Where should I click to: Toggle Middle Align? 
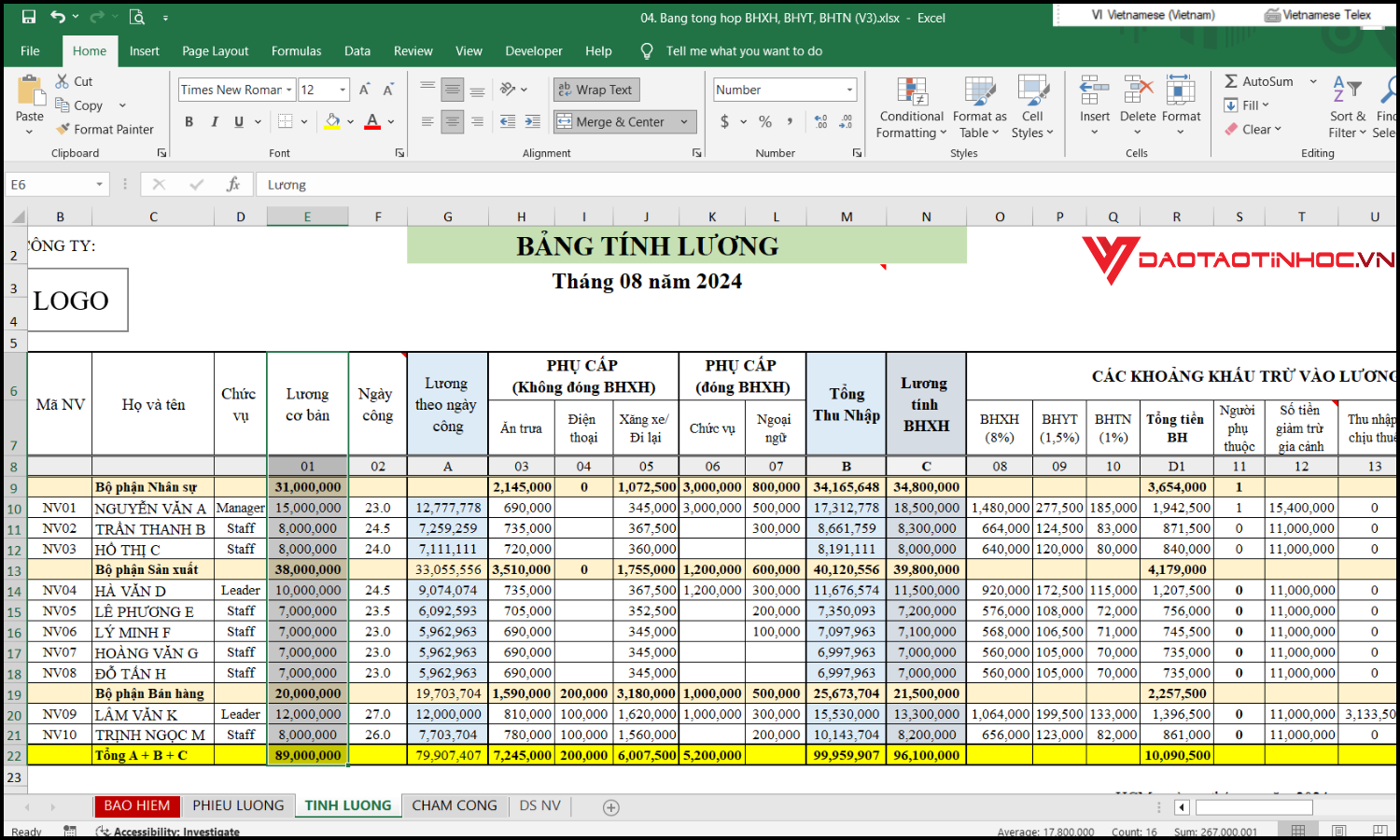(453, 90)
